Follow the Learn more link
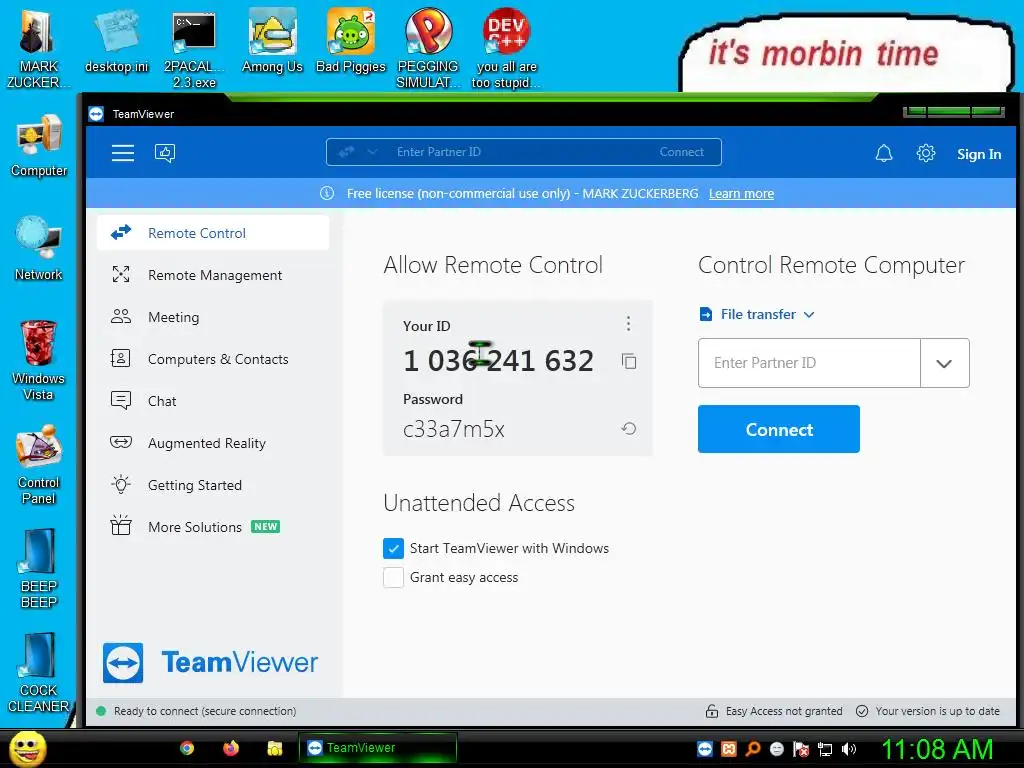 pos(741,193)
